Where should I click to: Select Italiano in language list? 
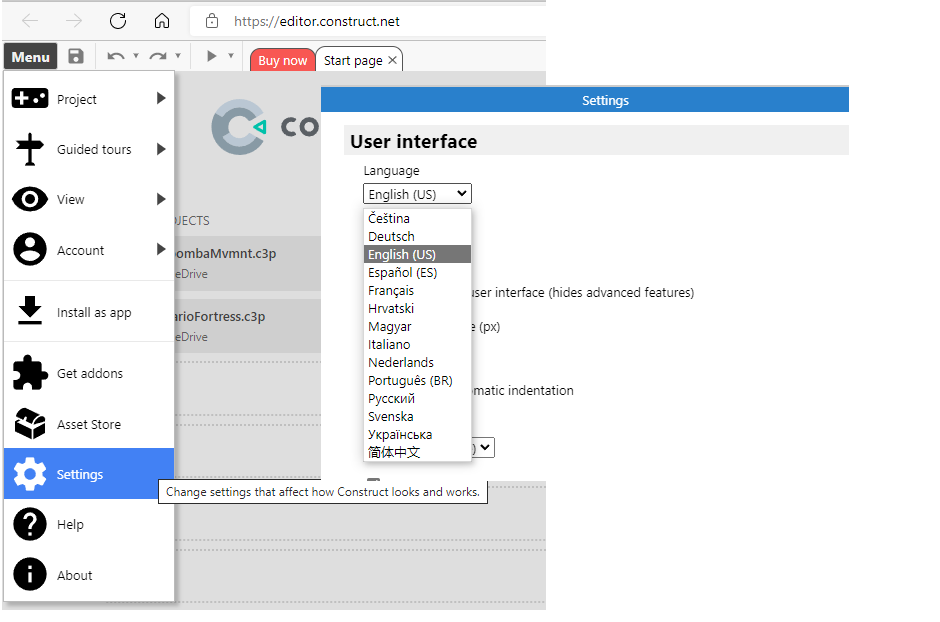417,344
